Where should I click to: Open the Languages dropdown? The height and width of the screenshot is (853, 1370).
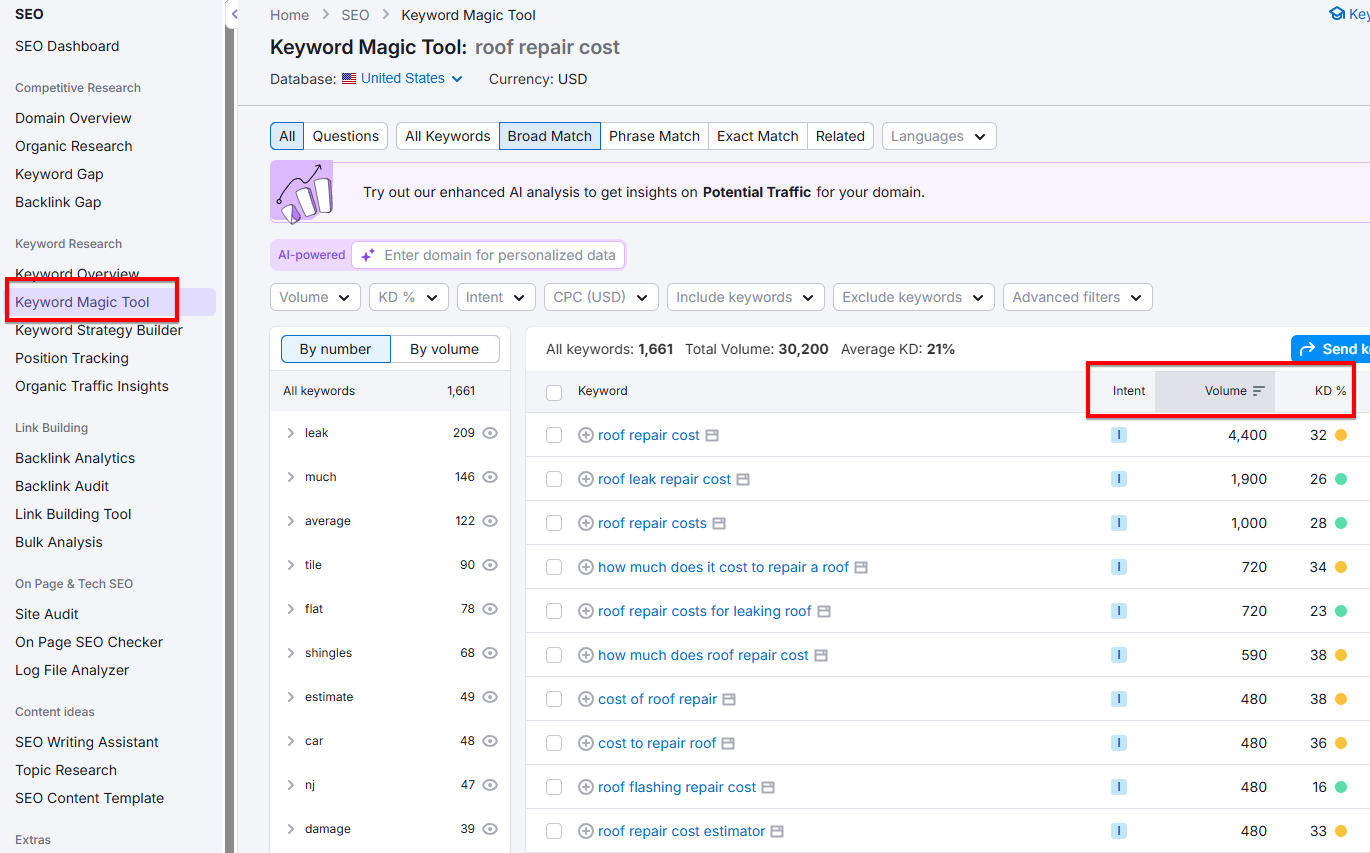click(x=939, y=136)
